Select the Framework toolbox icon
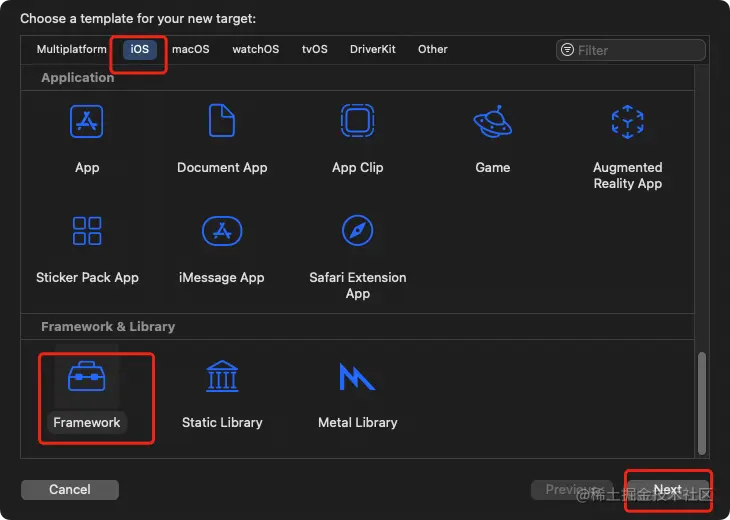The width and height of the screenshot is (730, 520). pos(87,376)
